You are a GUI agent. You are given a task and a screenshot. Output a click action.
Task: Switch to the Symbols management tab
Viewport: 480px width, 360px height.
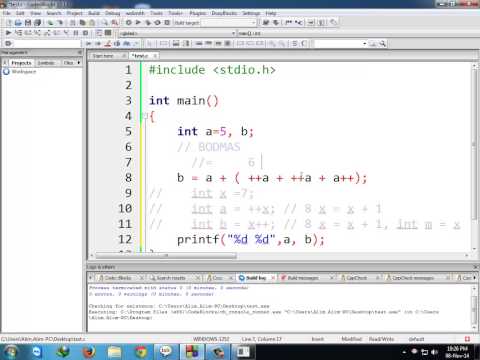pos(46,63)
